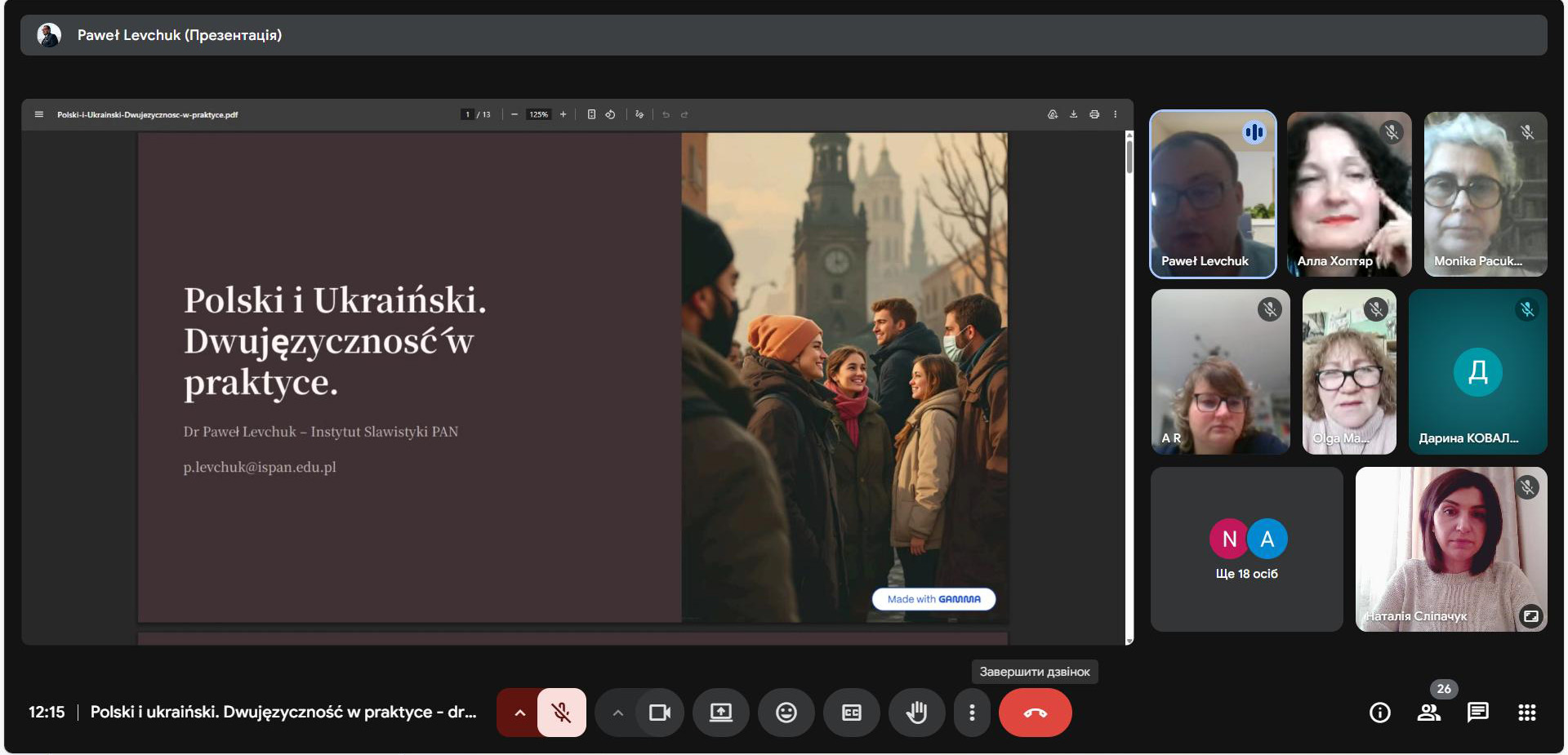Open the emoji reactions panel
The image size is (1568, 755).
click(786, 713)
